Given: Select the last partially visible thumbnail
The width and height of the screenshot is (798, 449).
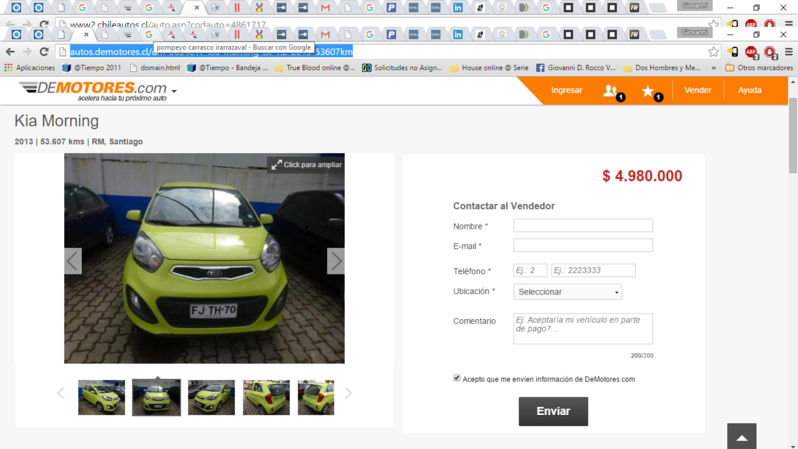Looking at the screenshot, I should click(316, 397).
